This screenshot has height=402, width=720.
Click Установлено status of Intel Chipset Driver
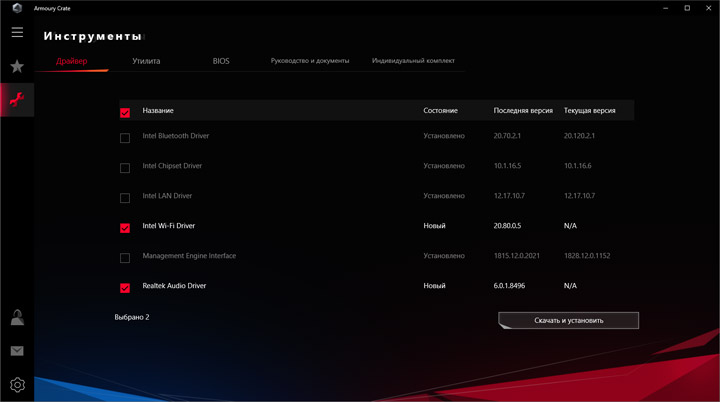tap(444, 165)
